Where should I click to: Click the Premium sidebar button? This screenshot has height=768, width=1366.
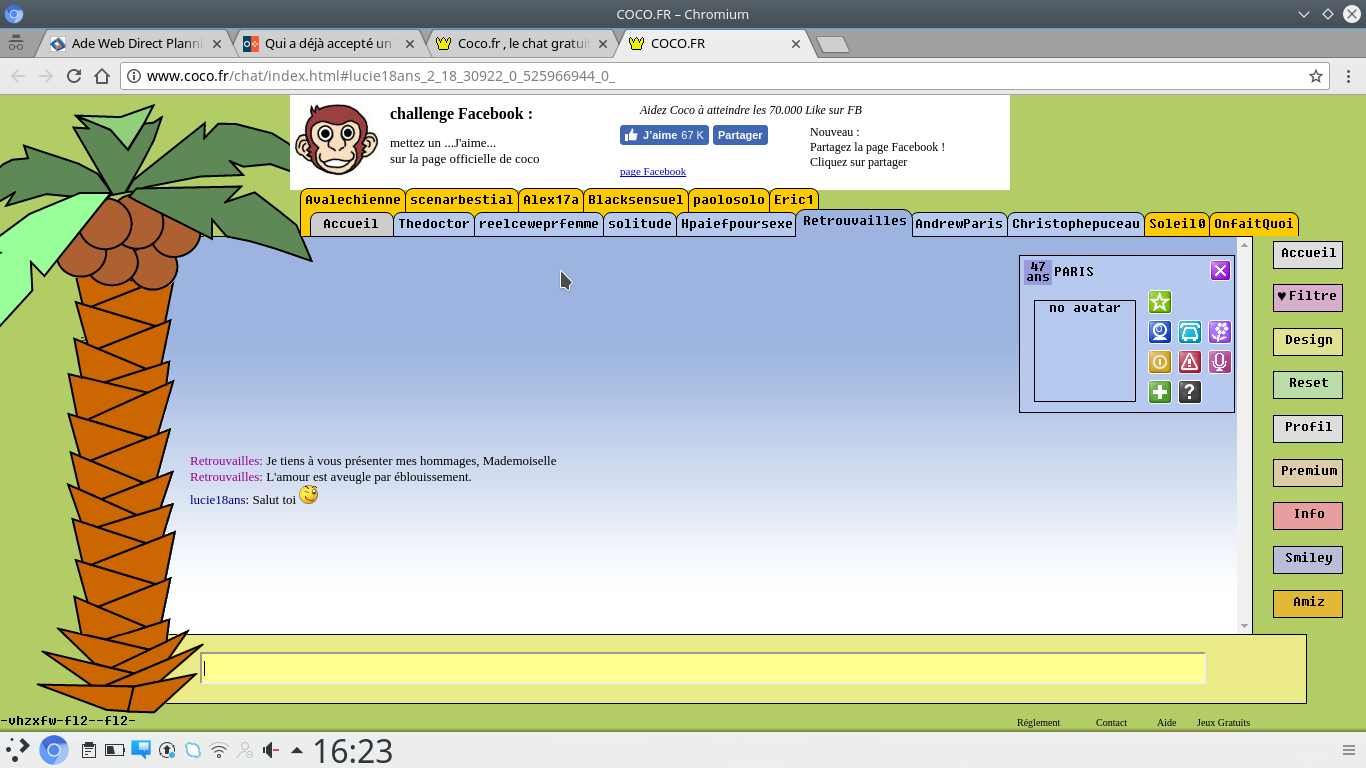click(x=1308, y=472)
